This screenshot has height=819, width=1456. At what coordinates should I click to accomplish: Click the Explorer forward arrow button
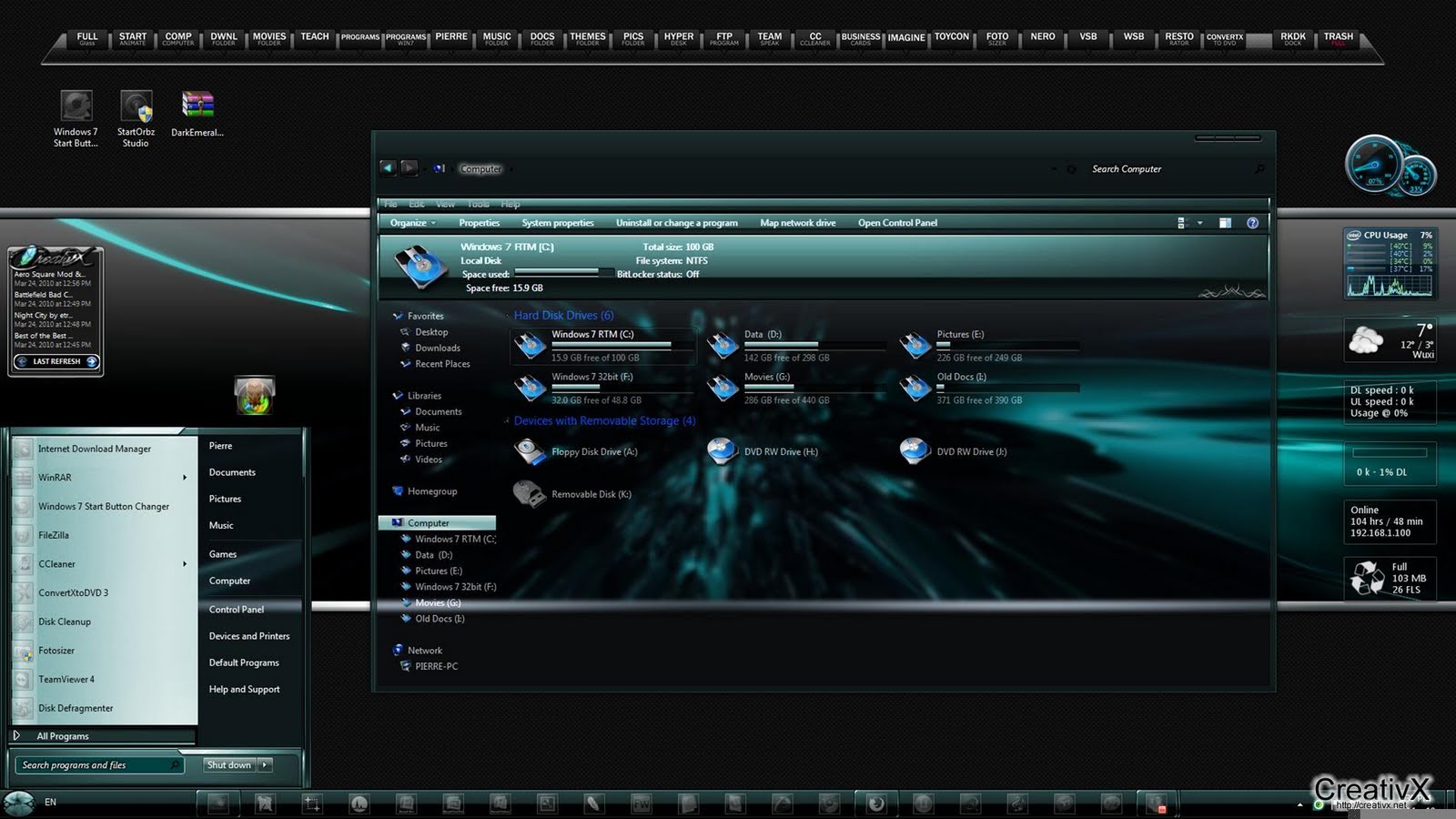coord(409,167)
